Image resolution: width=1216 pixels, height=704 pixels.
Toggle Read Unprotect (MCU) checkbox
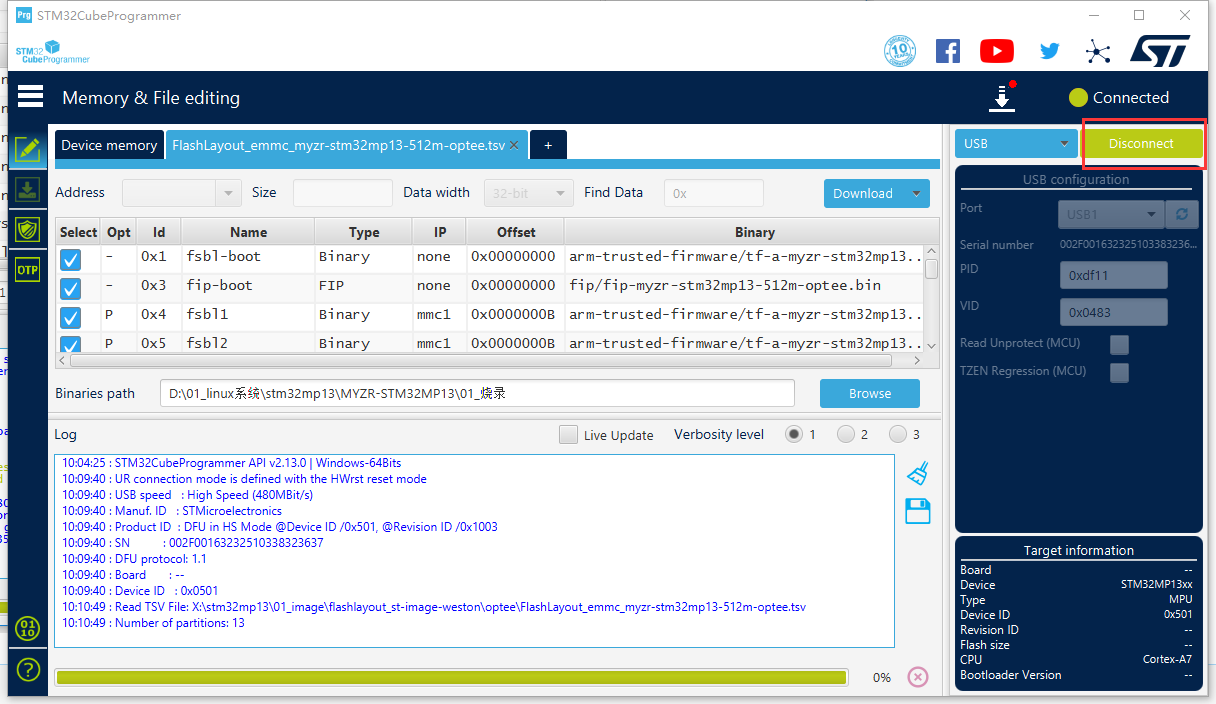point(1120,344)
